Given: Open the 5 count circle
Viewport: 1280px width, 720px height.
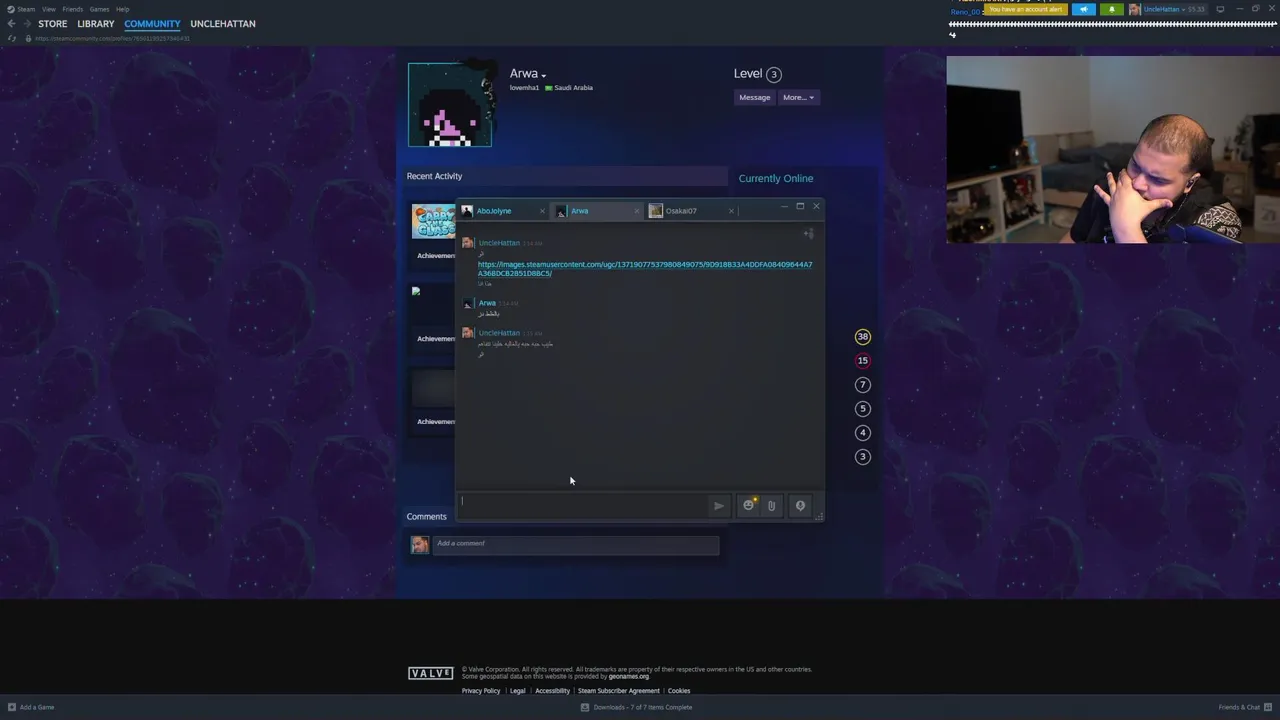Looking at the screenshot, I should pos(863,409).
